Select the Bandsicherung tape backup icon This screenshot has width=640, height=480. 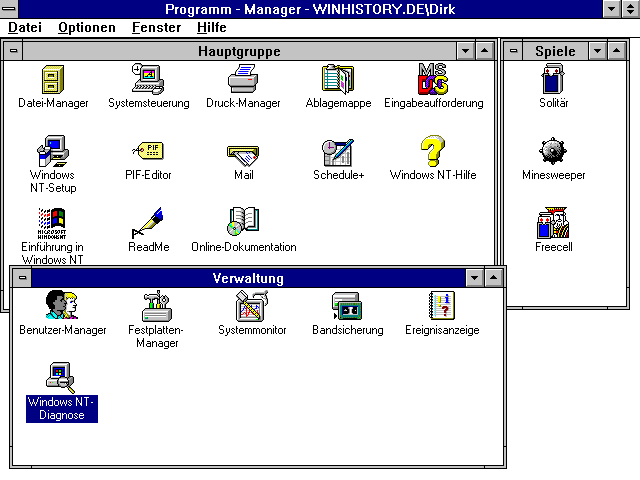(347, 306)
